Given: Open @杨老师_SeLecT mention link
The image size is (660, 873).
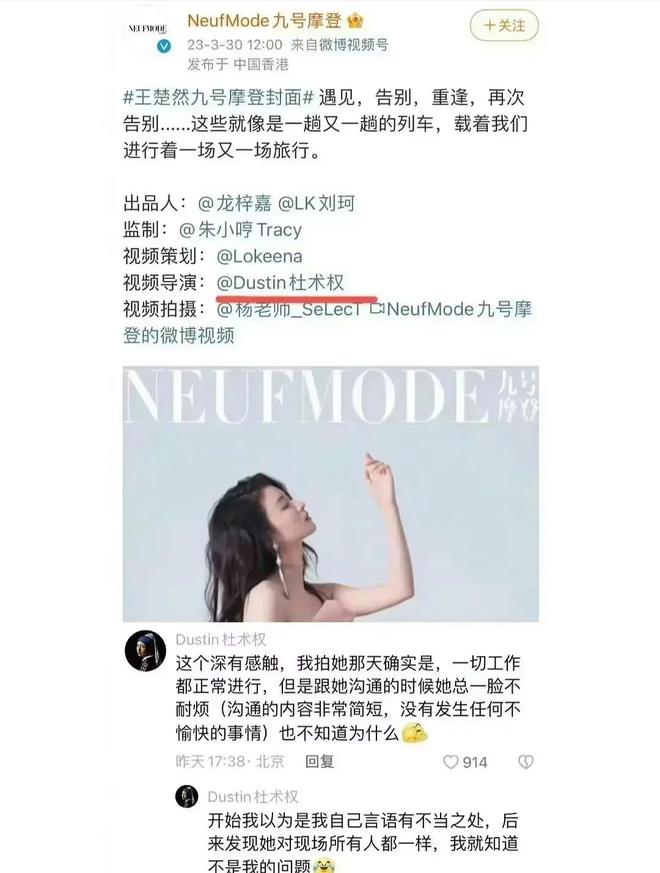Looking at the screenshot, I should point(289,309).
